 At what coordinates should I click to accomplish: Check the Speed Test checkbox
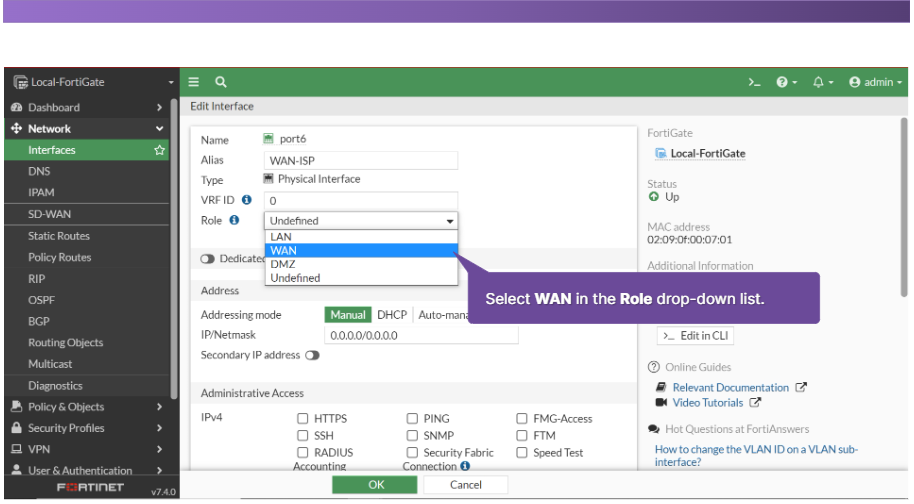(x=522, y=452)
